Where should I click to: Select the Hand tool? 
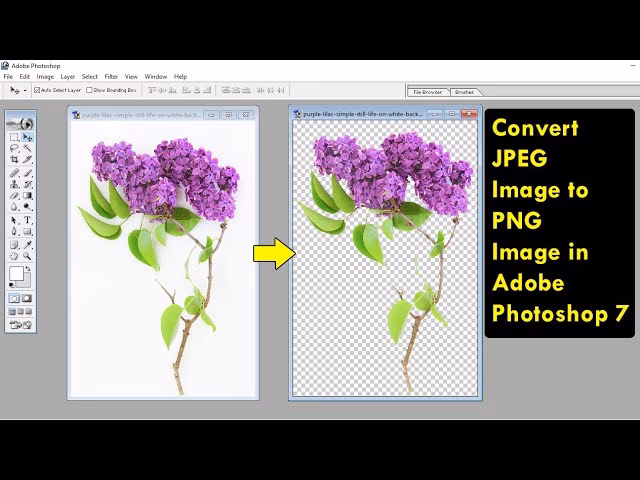[x=14, y=256]
